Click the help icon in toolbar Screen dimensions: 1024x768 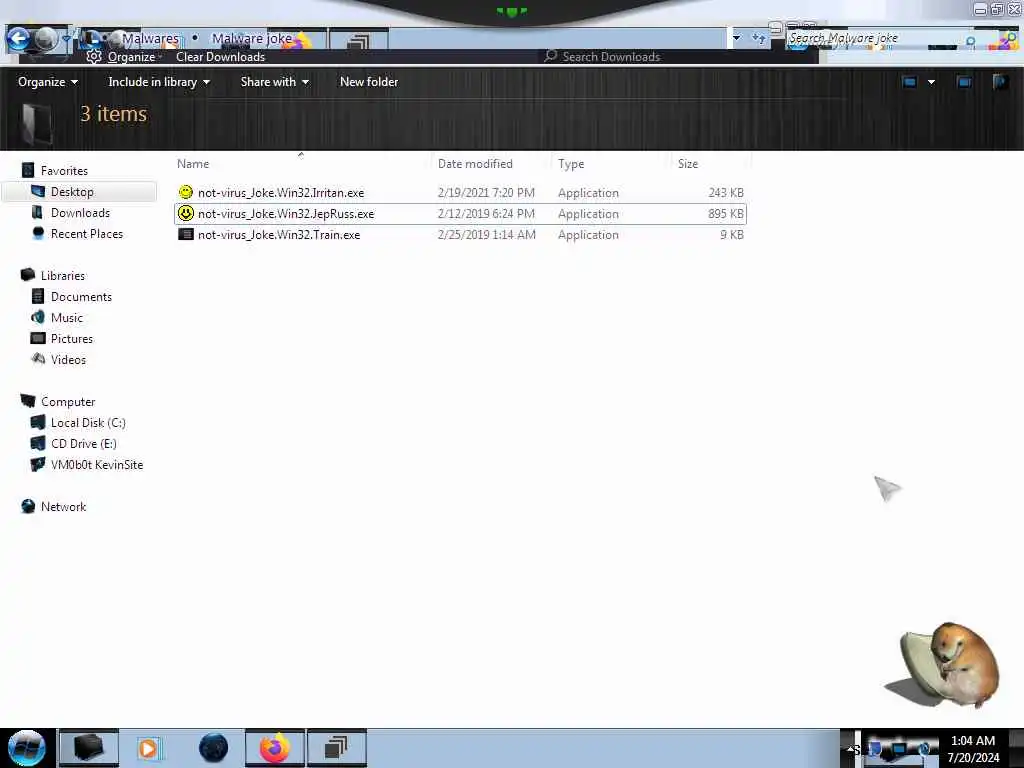(x=1000, y=82)
